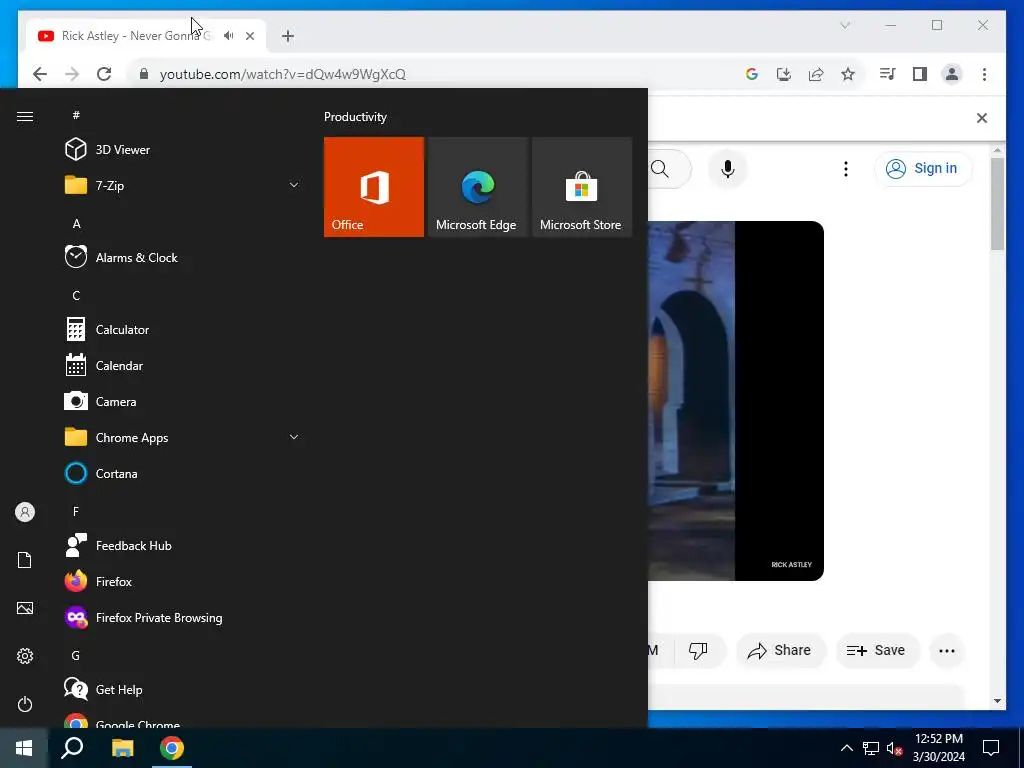Click the Sign in button
Screen dimensions: 1024x768
pyautogui.click(x=923, y=168)
